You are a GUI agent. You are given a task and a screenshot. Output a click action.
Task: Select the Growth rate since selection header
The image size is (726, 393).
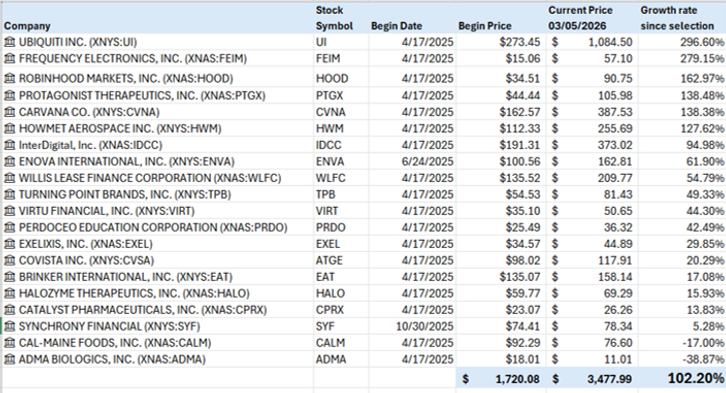682,18
